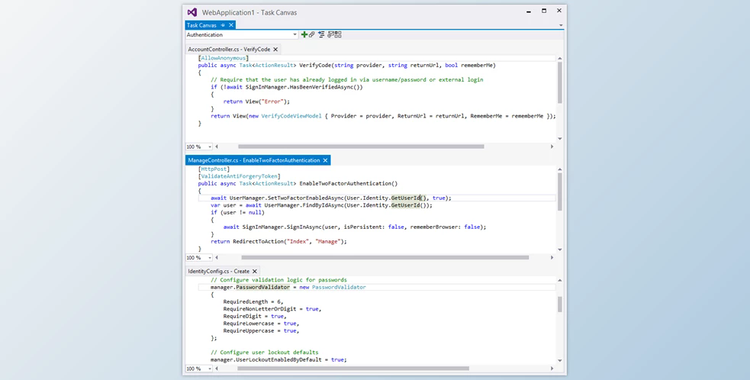Close the ManageController.cs EnableTwoFactorAuthentication pane
This screenshot has height=380, width=750.
coord(325,160)
